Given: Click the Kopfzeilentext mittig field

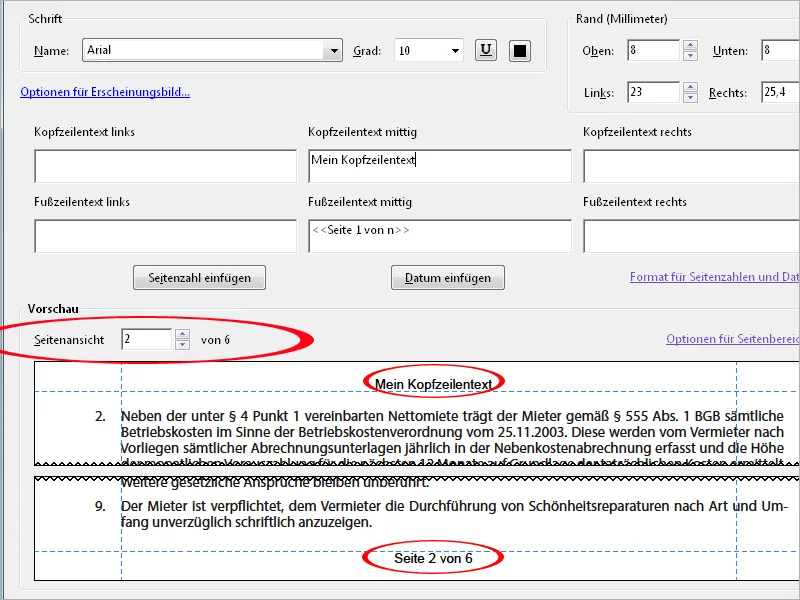Looking at the screenshot, I should coord(440,166).
